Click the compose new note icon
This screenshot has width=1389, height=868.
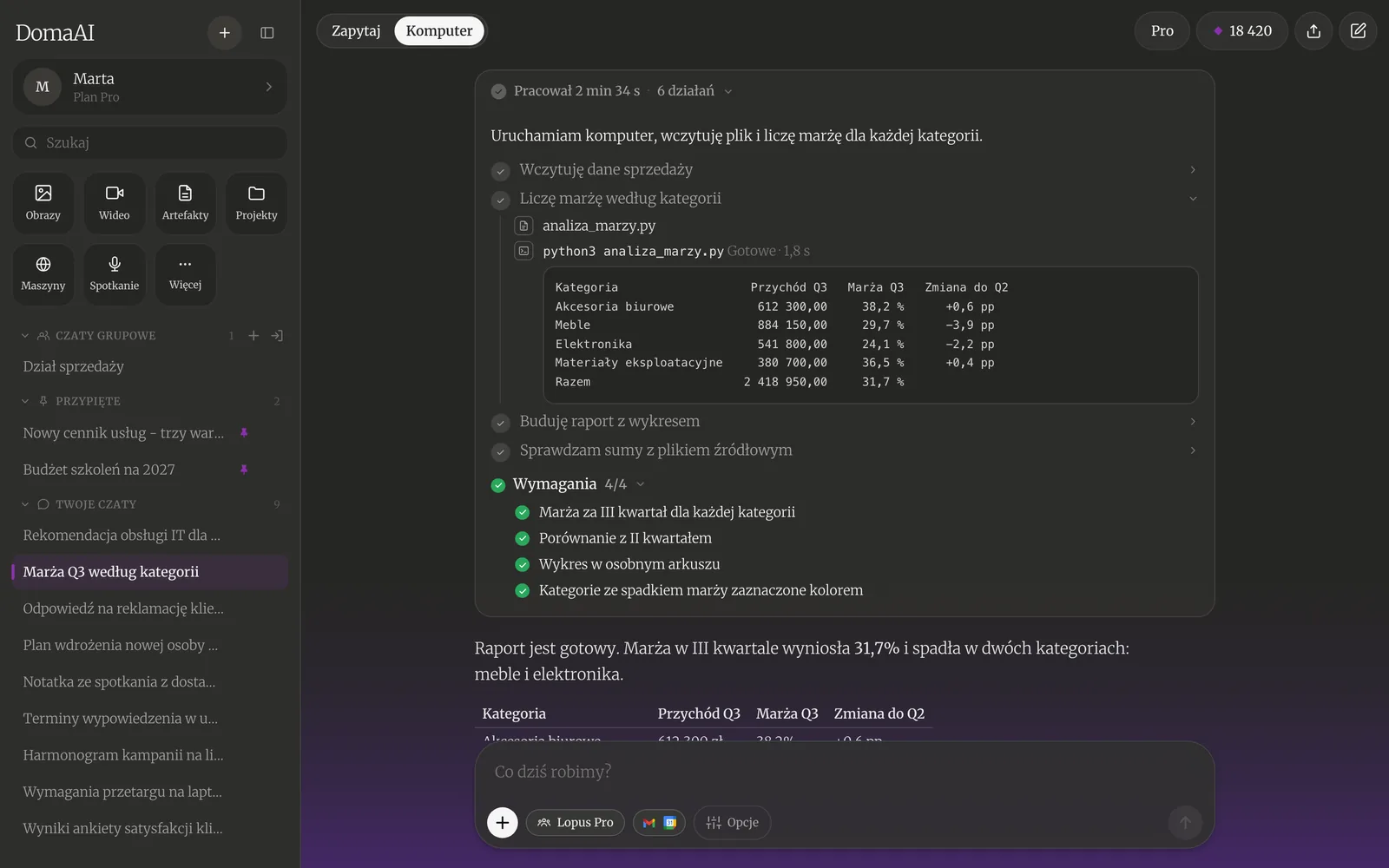tap(1359, 31)
